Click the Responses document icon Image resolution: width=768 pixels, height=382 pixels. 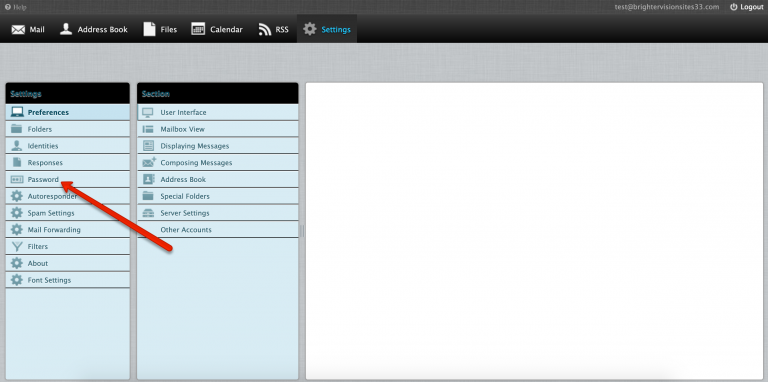click(17, 162)
